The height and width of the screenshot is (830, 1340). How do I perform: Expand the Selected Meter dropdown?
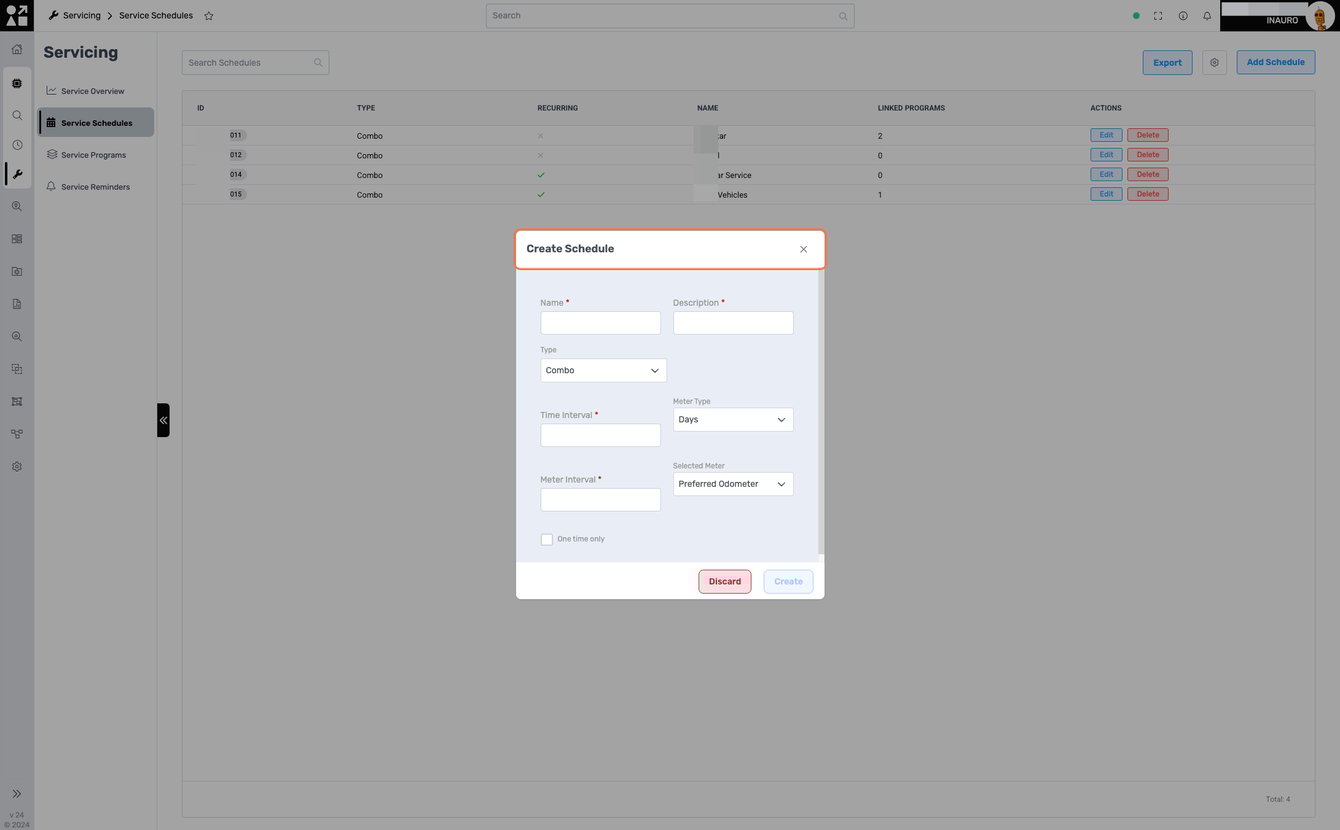click(x=732, y=484)
